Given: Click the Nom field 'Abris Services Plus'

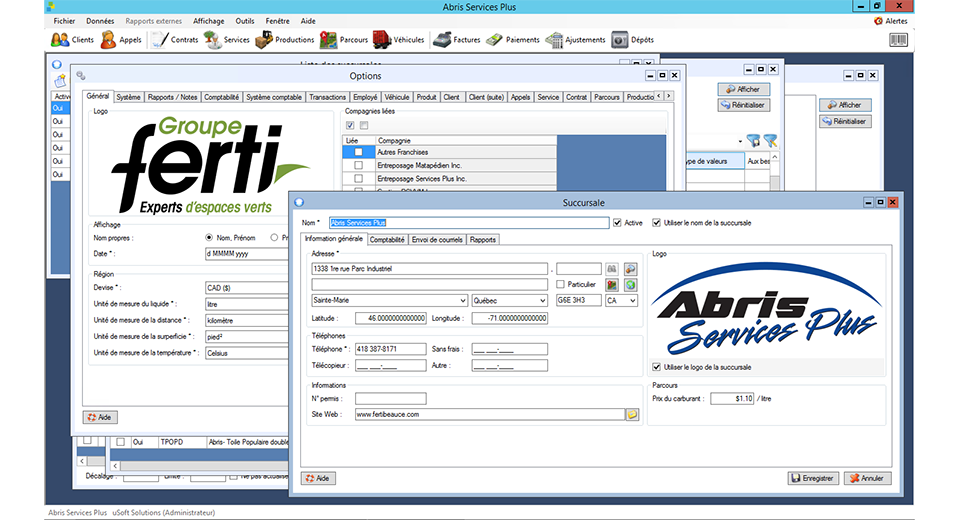Looking at the screenshot, I should pyautogui.click(x=469, y=223).
